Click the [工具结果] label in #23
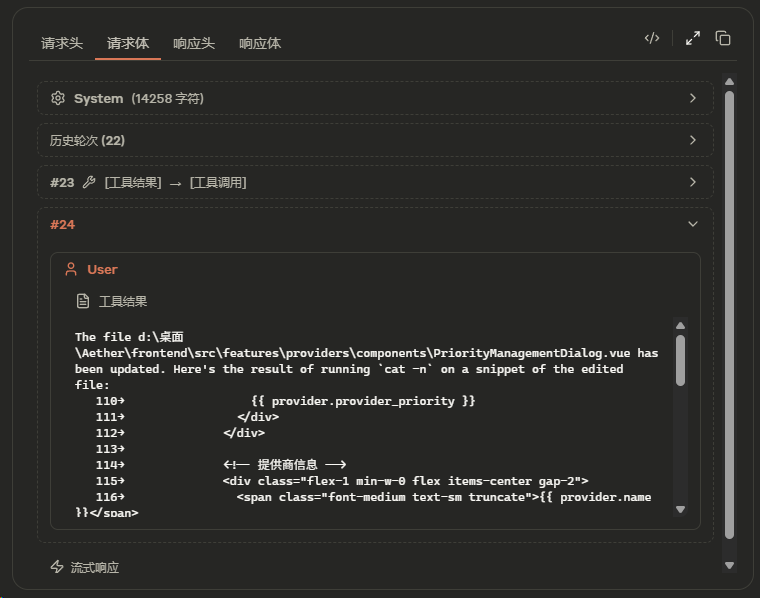Viewport: 760px width, 598px height. click(x=133, y=183)
